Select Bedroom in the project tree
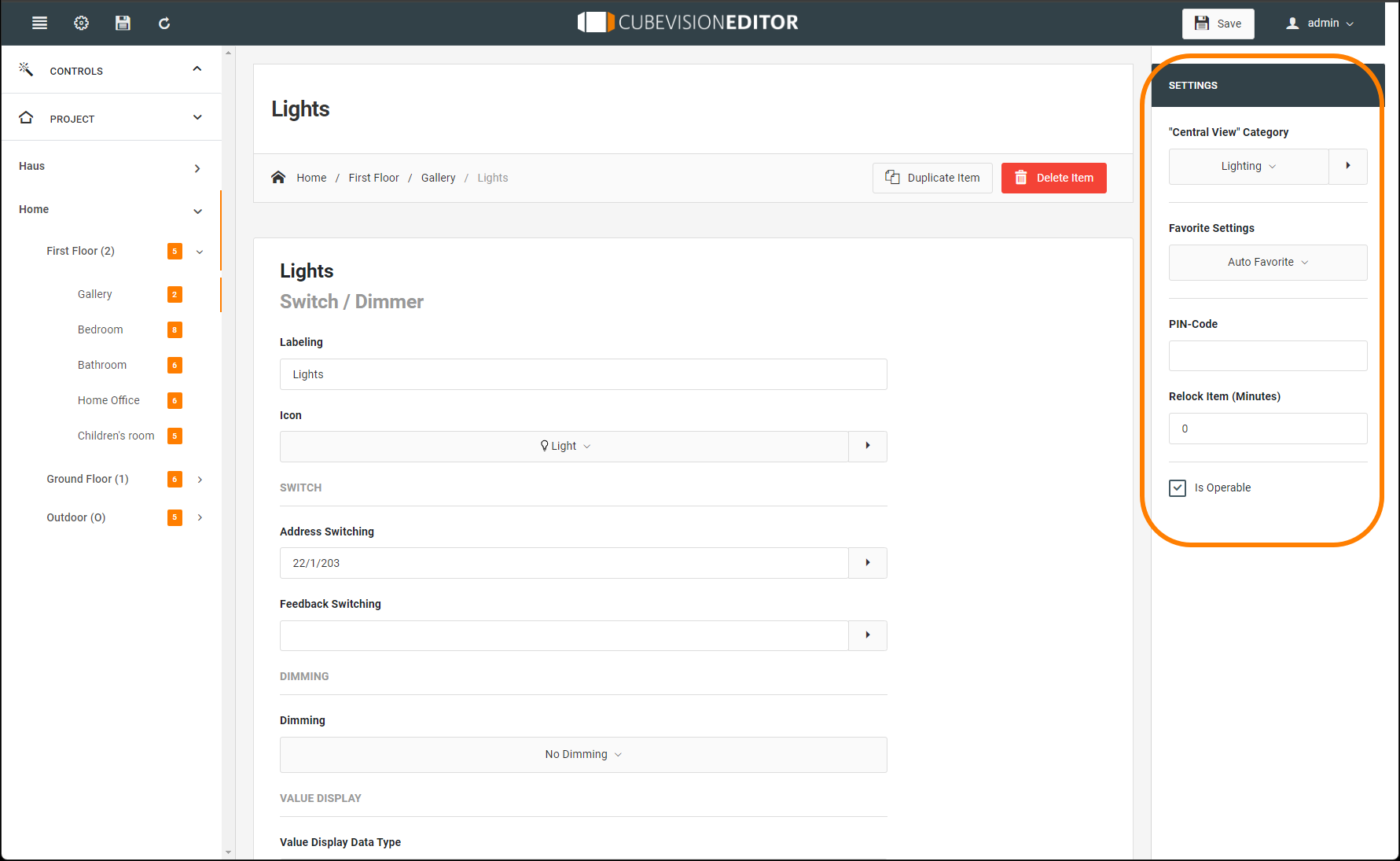Viewport: 1400px width, 861px height. (100, 329)
